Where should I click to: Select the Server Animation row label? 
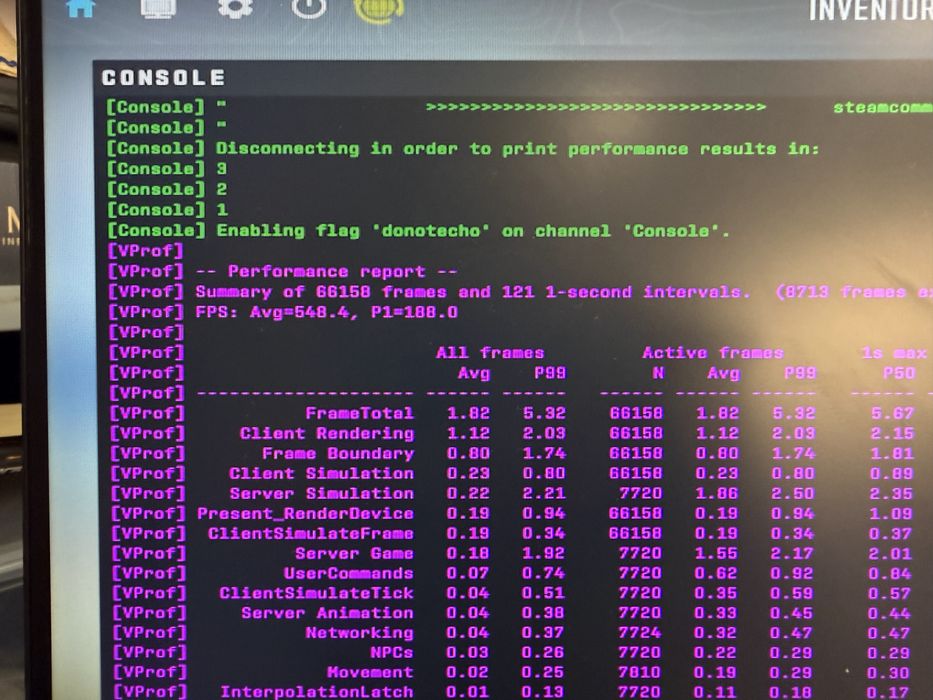(327, 613)
